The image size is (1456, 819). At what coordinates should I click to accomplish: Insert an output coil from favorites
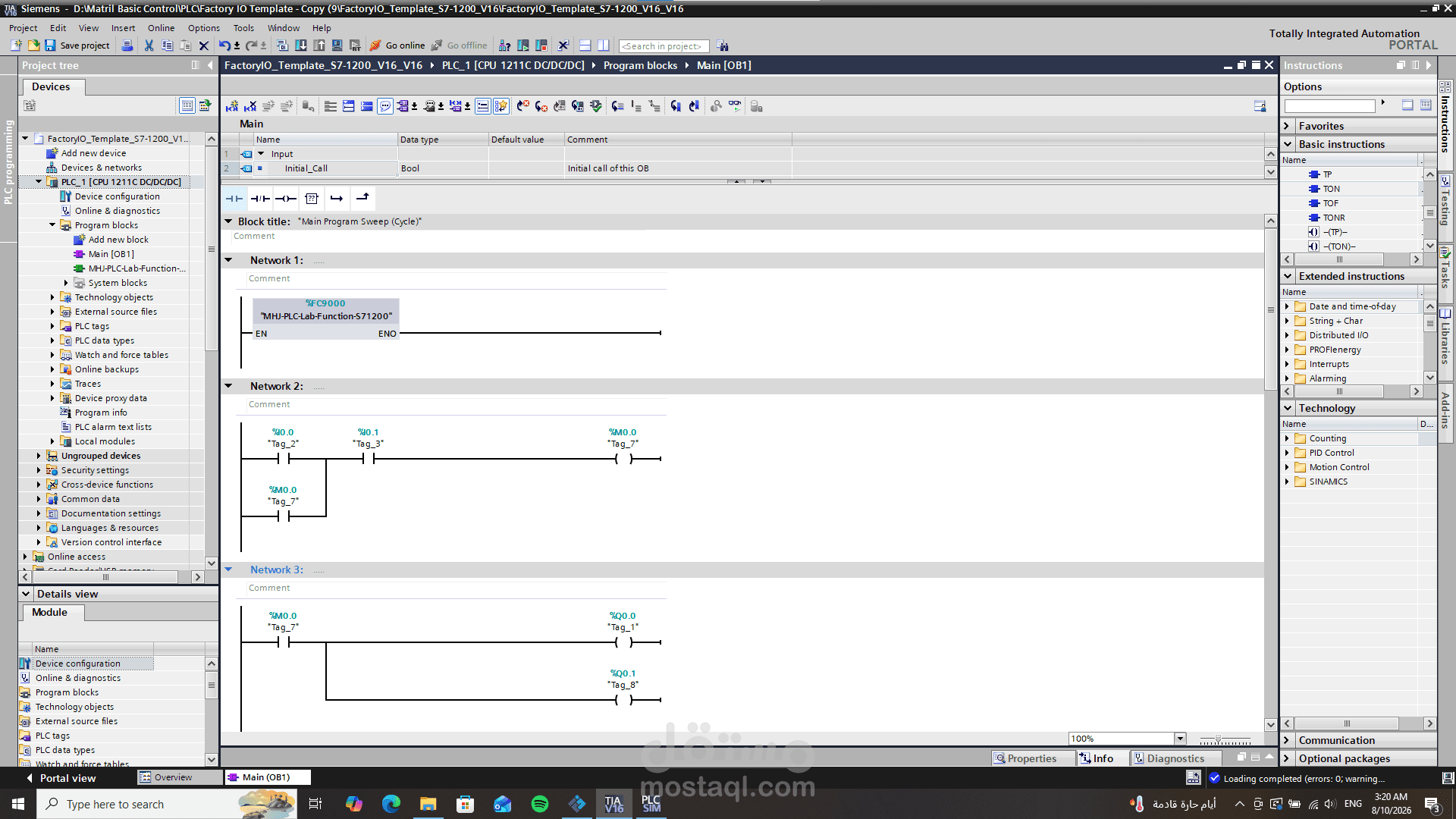[x=286, y=199]
